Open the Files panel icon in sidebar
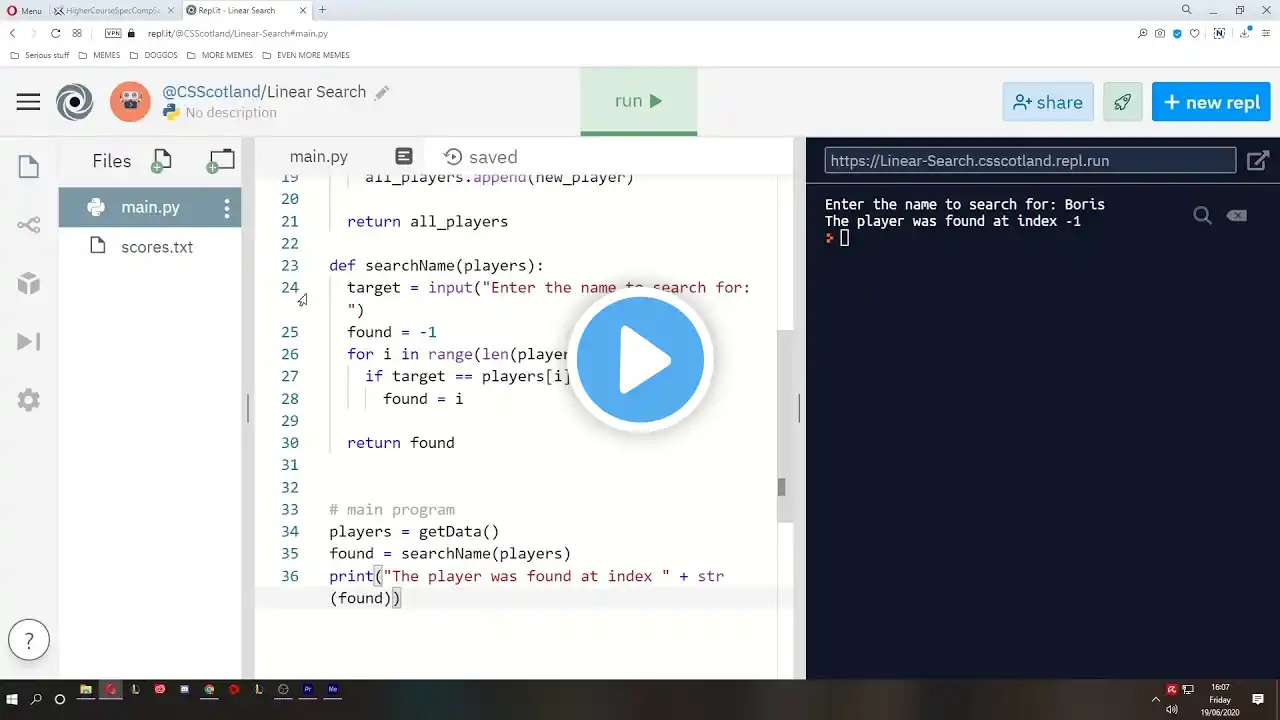The image size is (1280, 720). coord(28,167)
